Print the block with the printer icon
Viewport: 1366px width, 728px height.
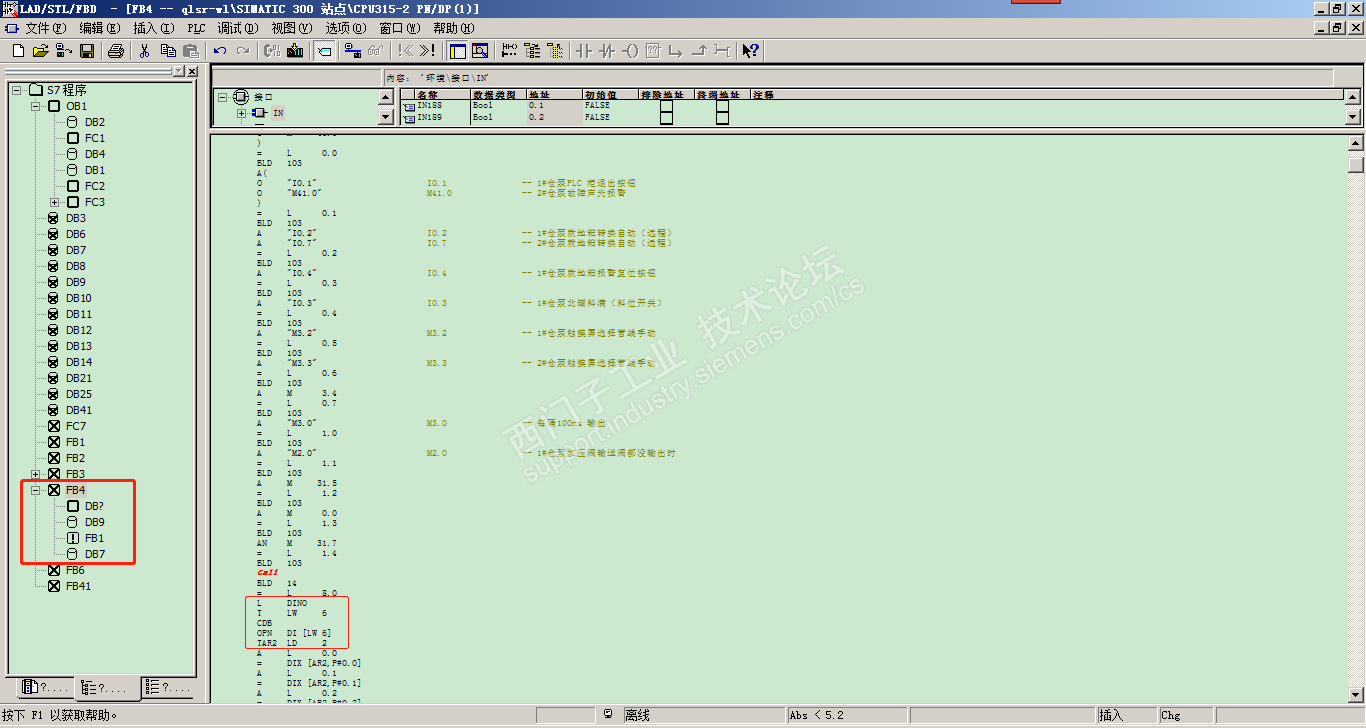(116, 51)
